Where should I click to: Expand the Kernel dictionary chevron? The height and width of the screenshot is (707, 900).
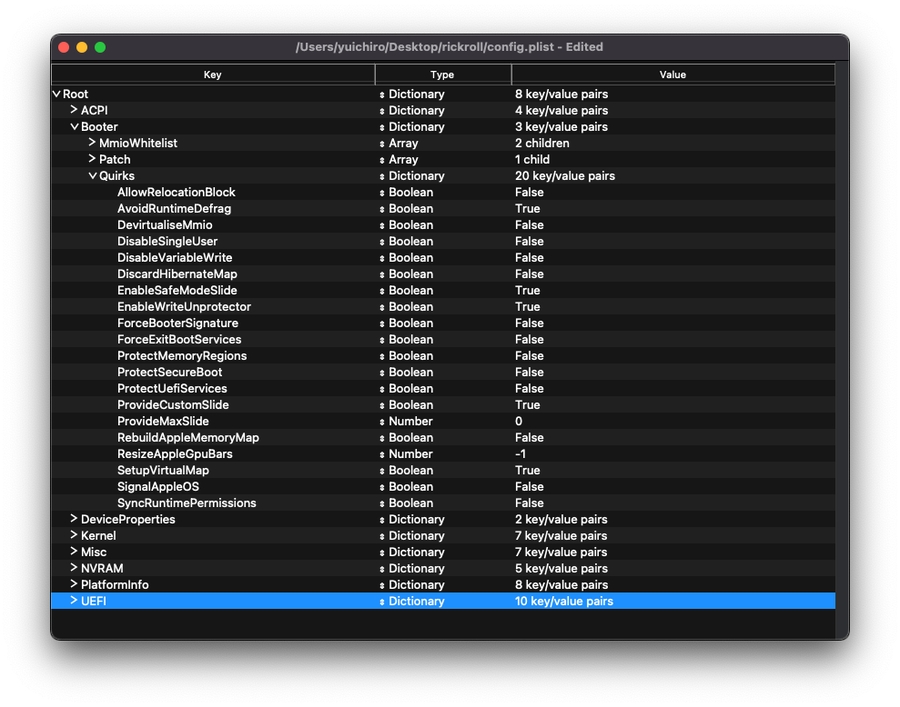click(x=74, y=536)
